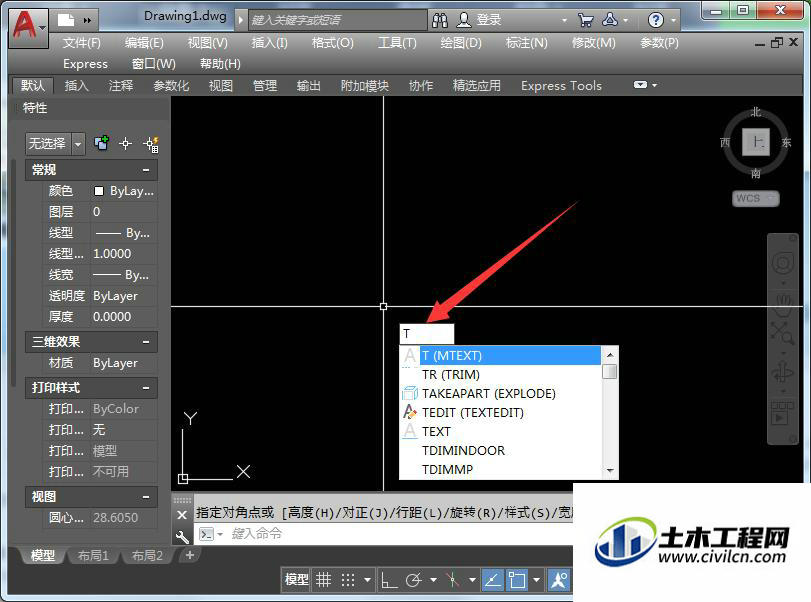Toggle ortho mode in status bar
Screen dimensions: 811x602
click(388, 580)
